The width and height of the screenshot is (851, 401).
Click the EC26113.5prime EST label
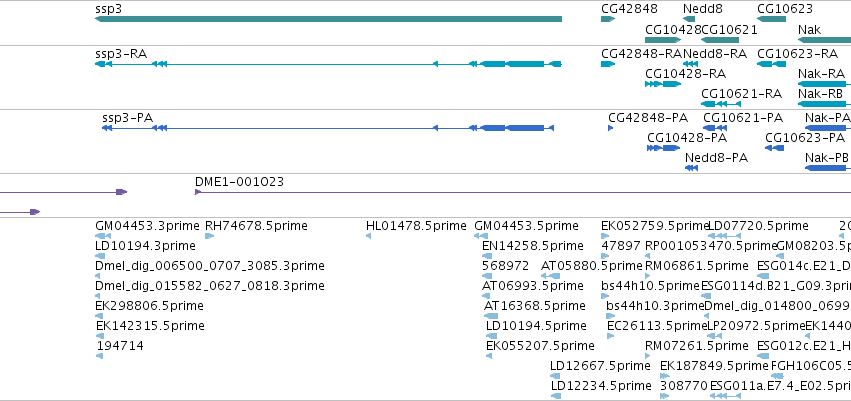click(657, 326)
